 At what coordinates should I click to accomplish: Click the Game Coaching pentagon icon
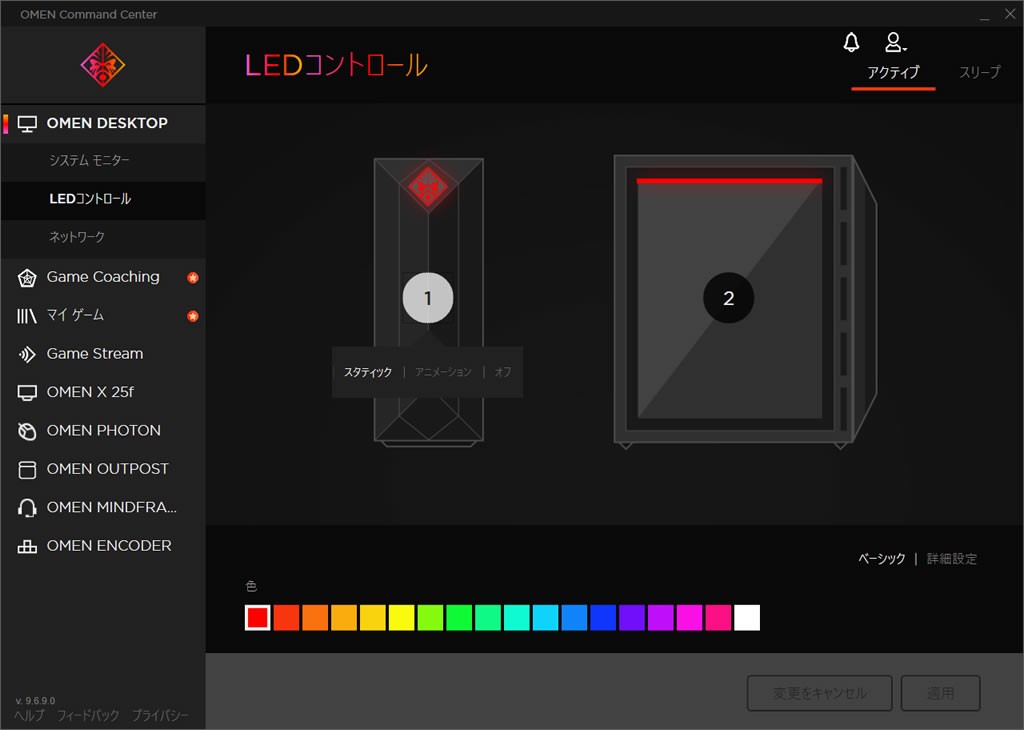pos(27,278)
